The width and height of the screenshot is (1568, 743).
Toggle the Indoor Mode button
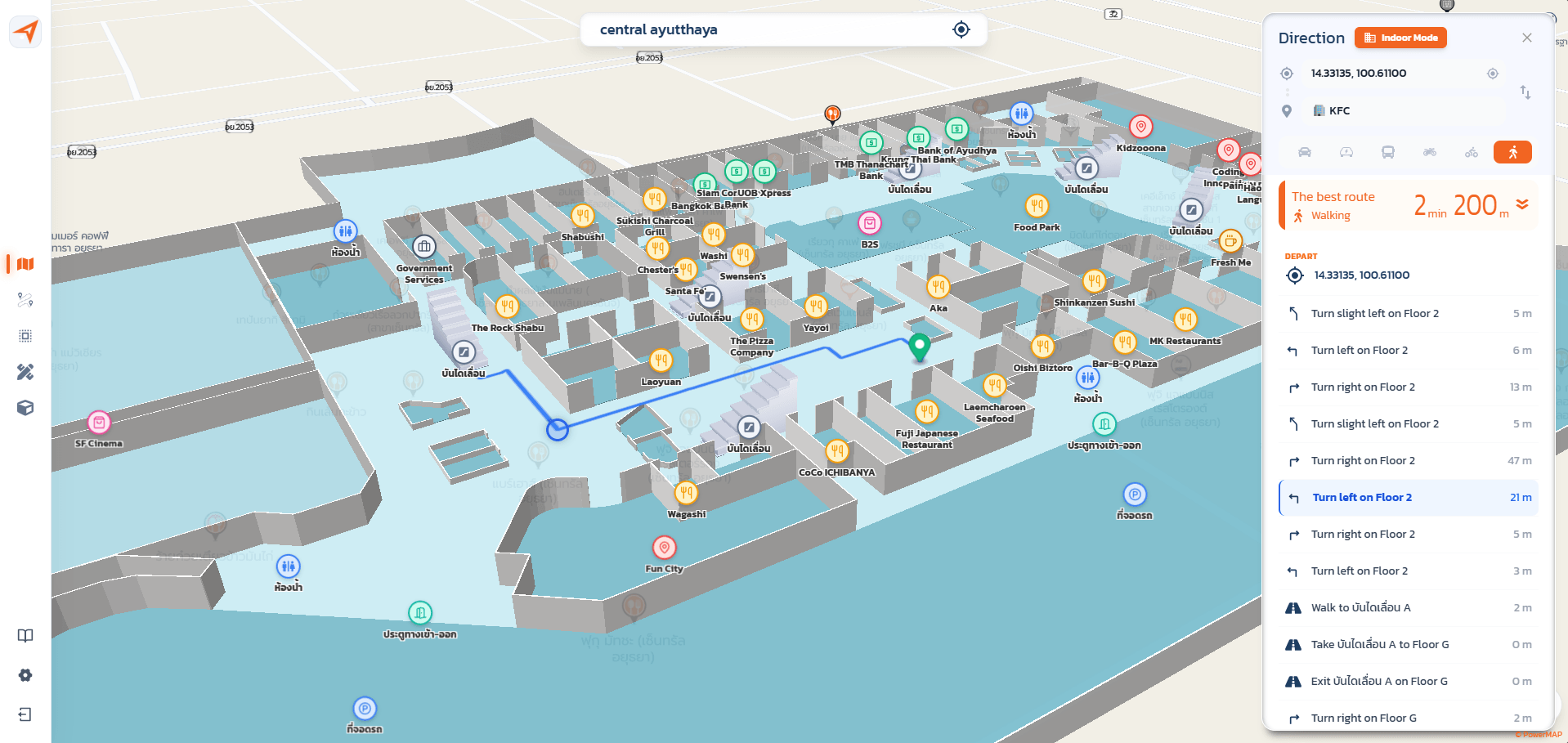(1400, 38)
